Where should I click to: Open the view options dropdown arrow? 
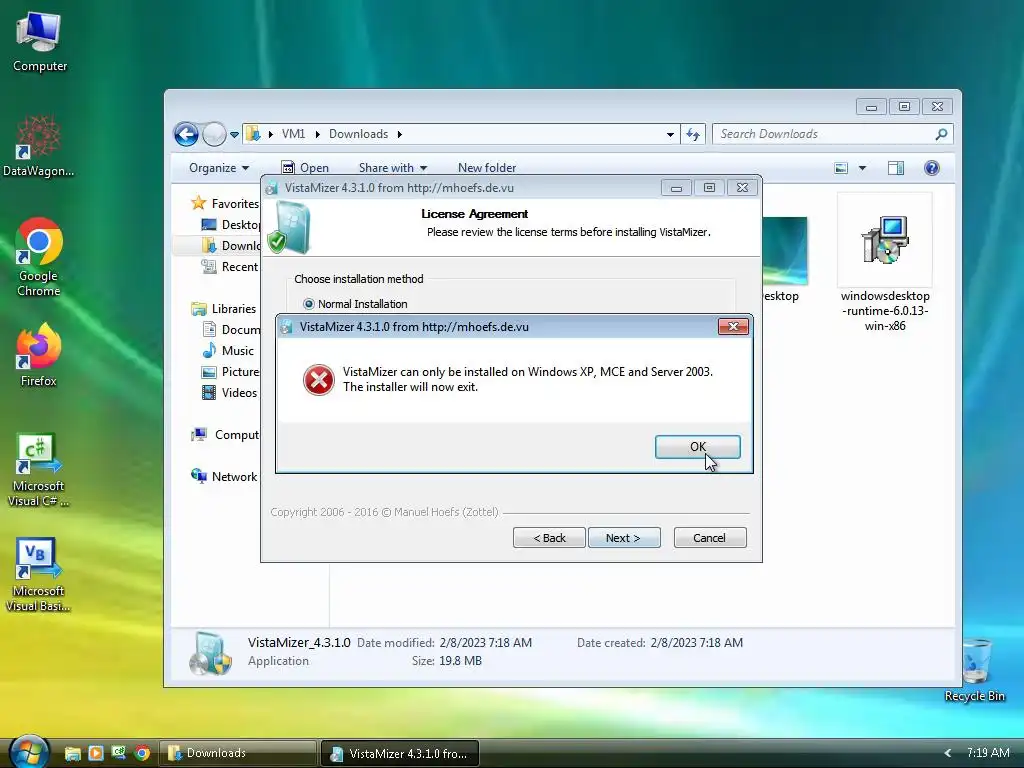coord(862,168)
